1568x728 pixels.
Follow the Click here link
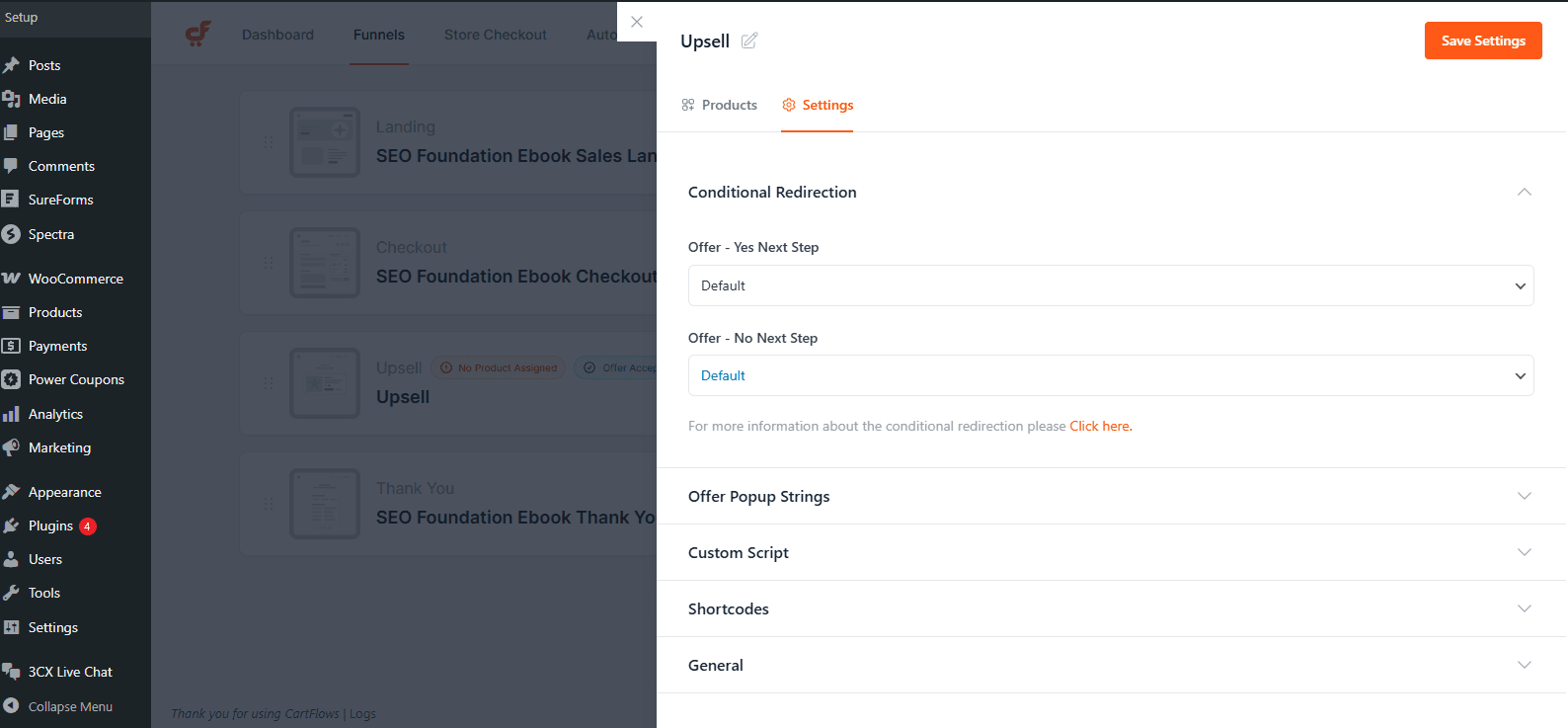1100,426
